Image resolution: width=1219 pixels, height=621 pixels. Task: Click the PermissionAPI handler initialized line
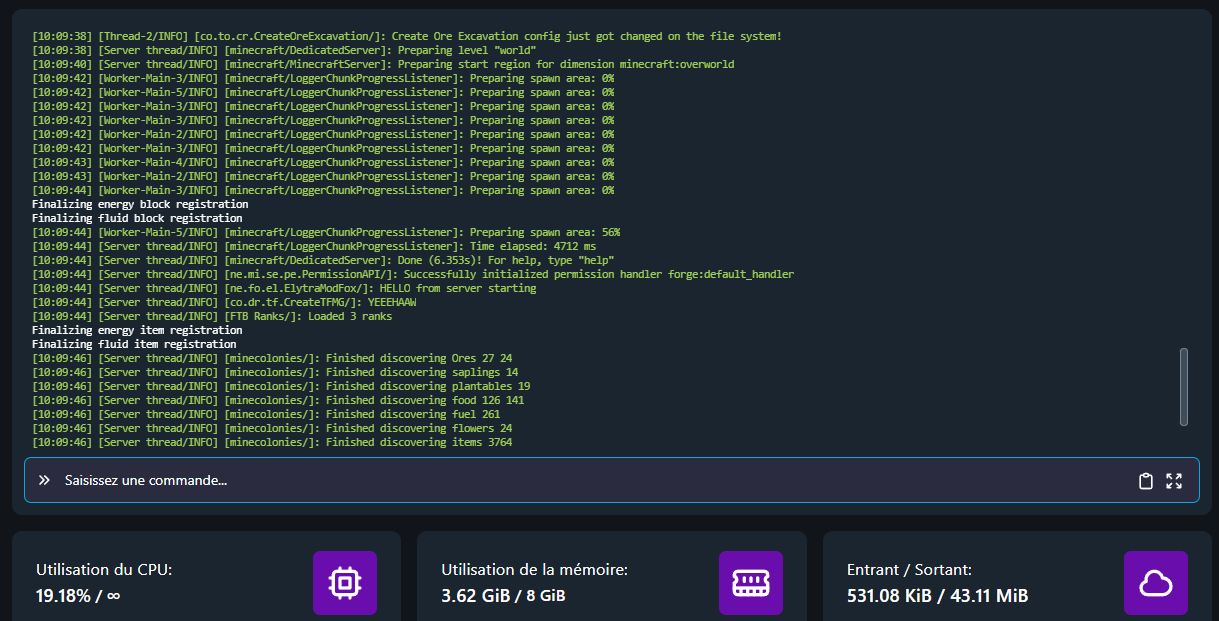pyautogui.click(x=413, y=274)
